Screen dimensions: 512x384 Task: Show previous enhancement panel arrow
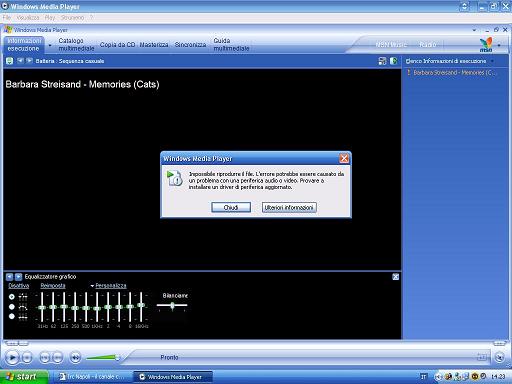click(9, 277)
